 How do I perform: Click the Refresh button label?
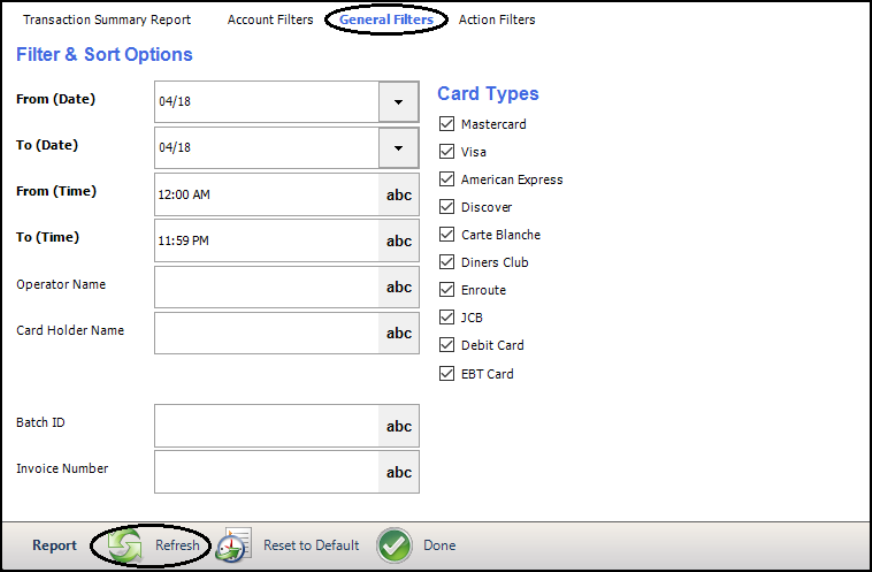click(177, 545)
